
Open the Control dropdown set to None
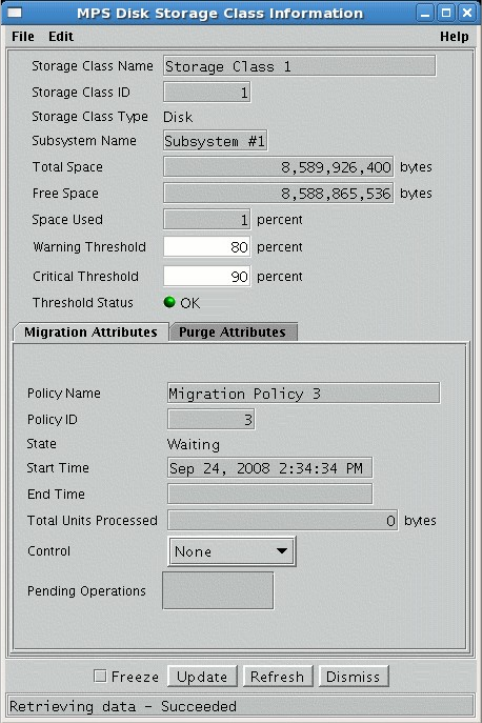coord(232,551)
